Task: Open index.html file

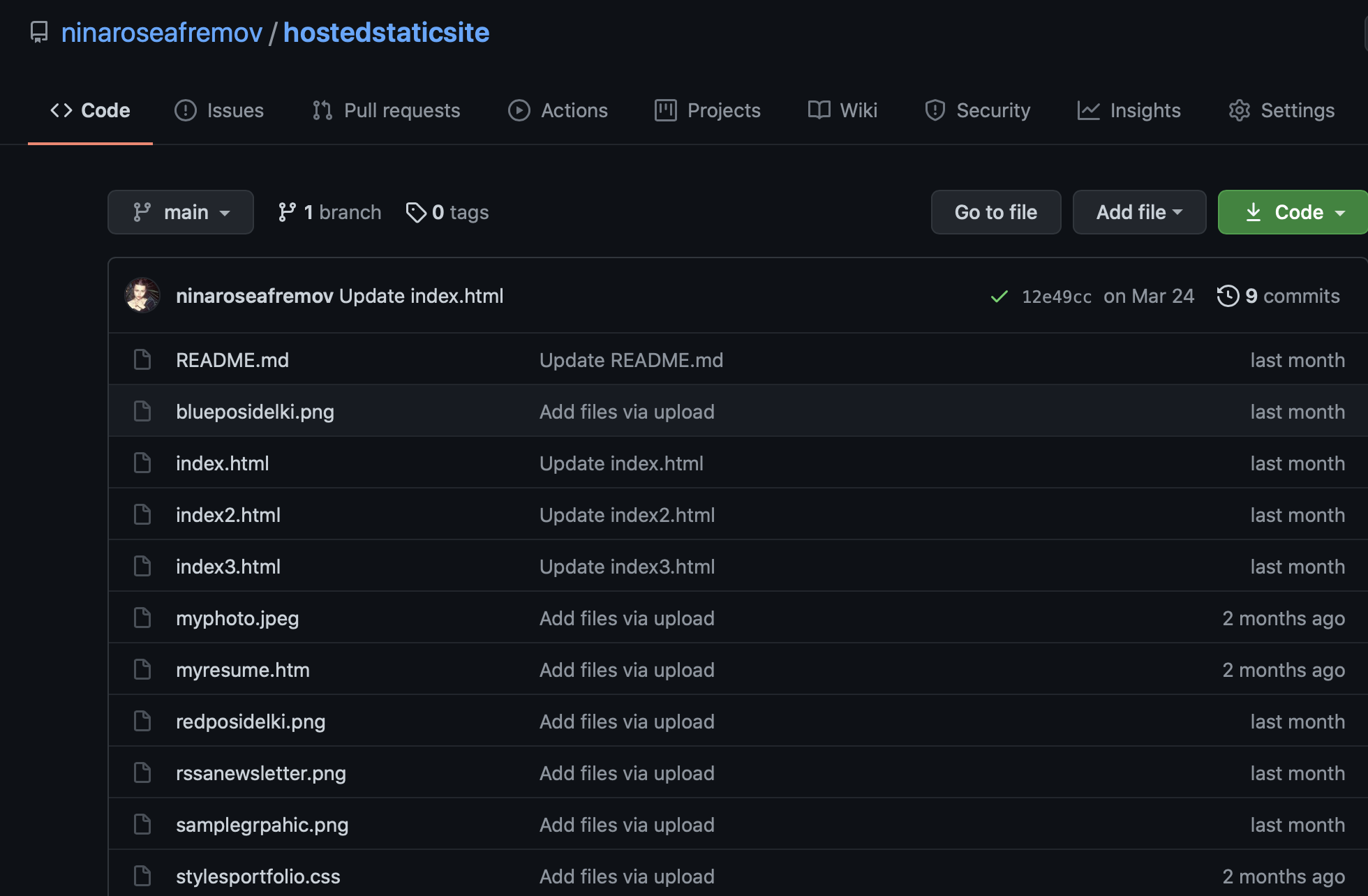Action: pyautogui.click(x=223, y=463)
